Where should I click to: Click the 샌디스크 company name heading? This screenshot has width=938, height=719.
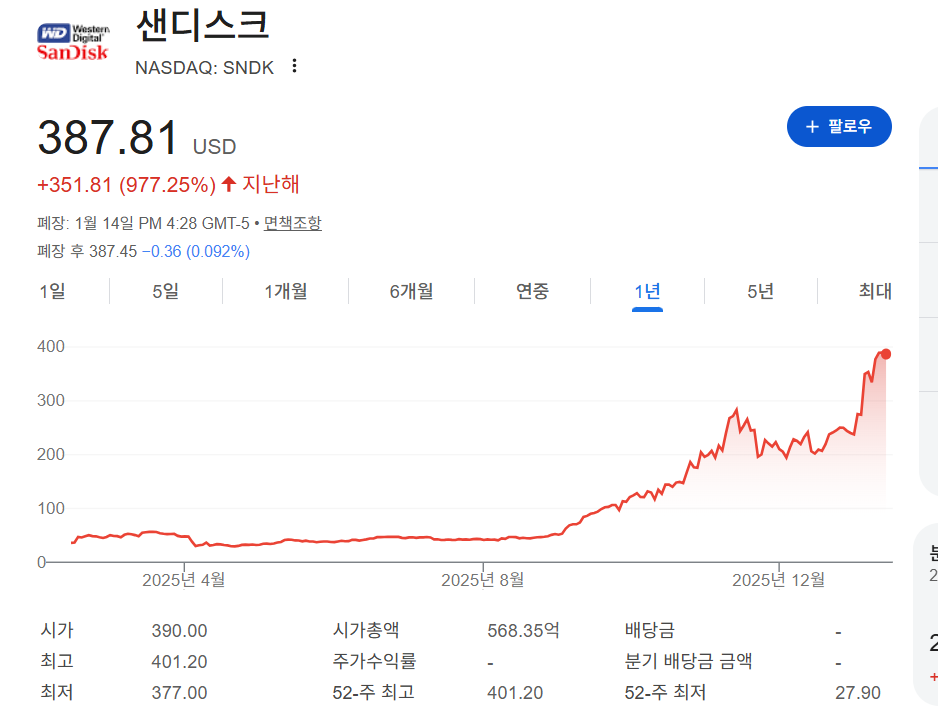(202, 26)
